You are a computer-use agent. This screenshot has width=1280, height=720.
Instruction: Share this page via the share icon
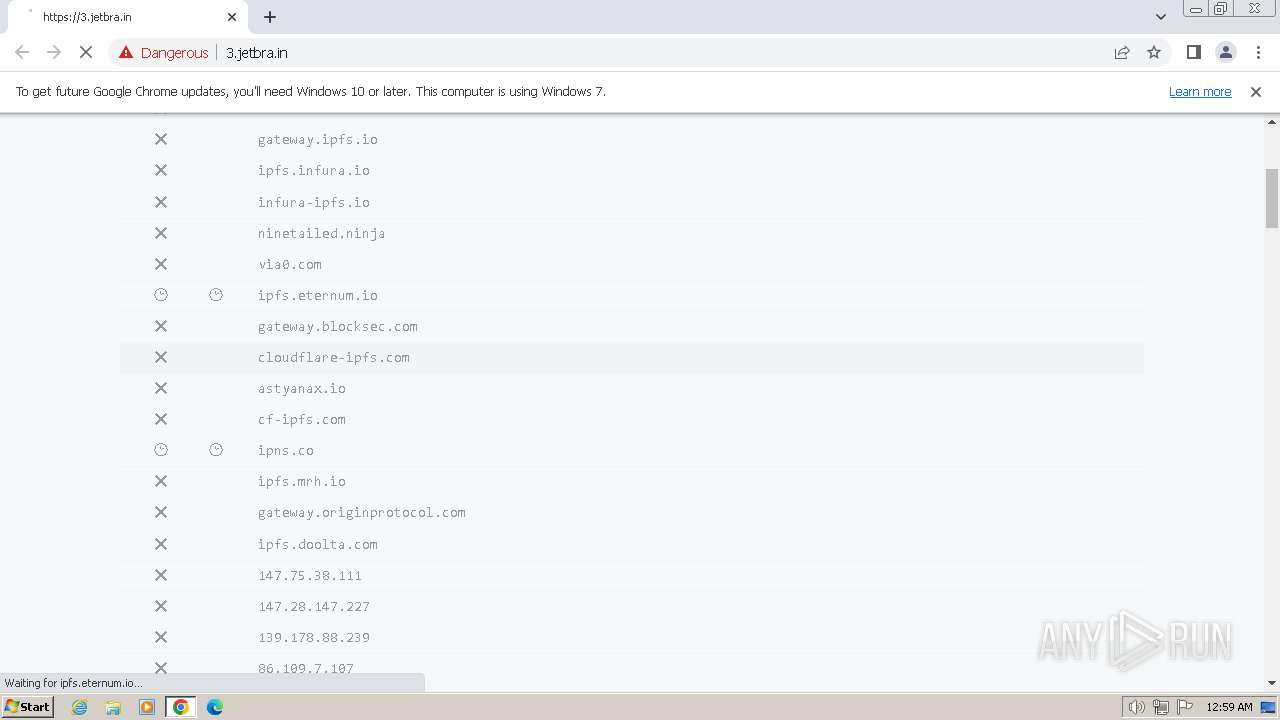point(1122,52)
